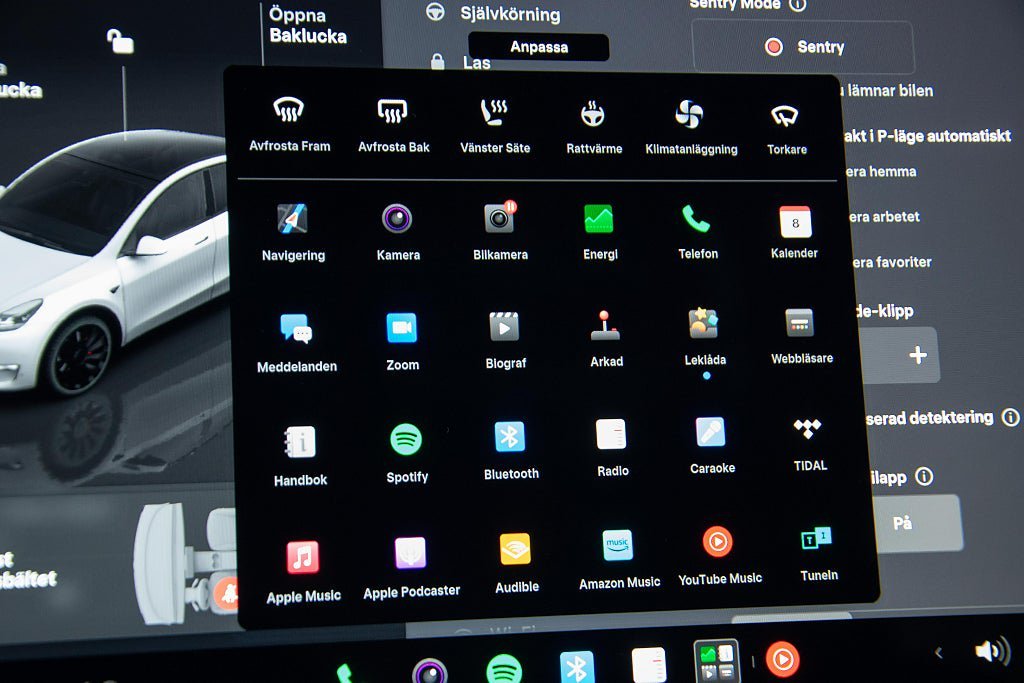
Task: Launch the Audible app
Action: coord(517,564)
